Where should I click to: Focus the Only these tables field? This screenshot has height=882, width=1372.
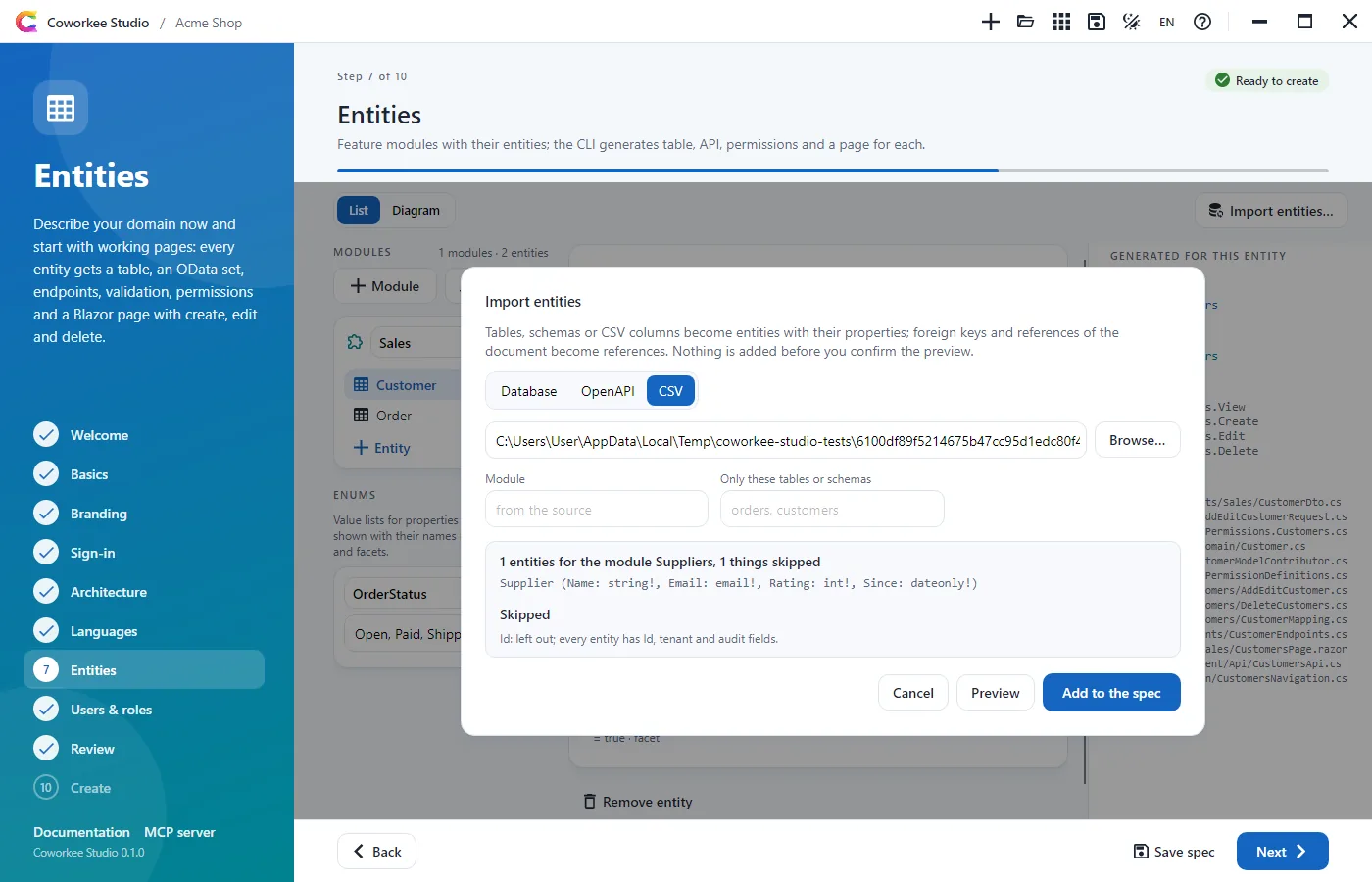(832, 510)
